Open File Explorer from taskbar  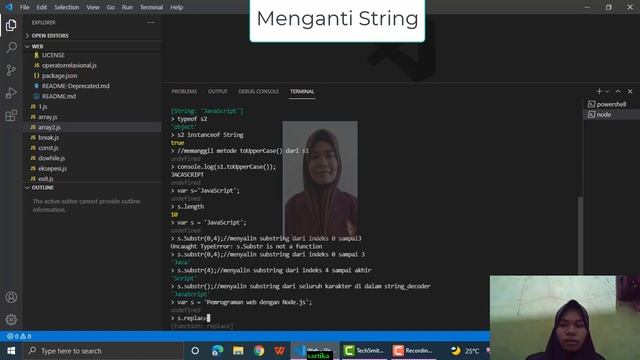[238, 351]
